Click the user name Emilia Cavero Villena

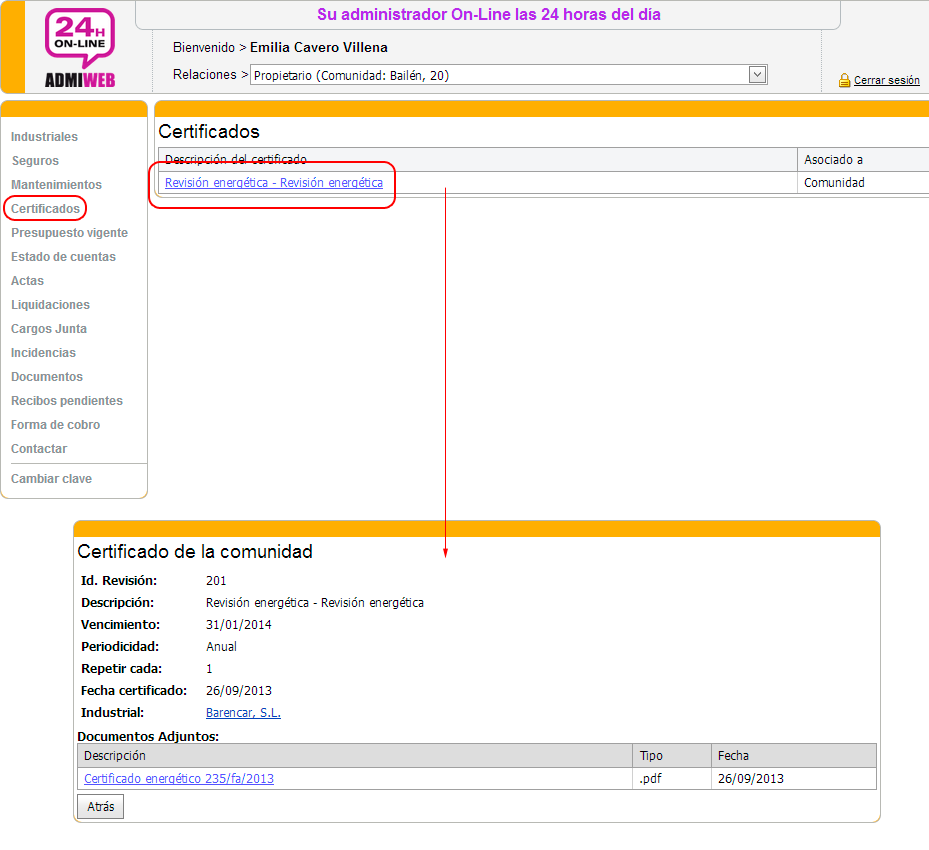pos(319,47)
